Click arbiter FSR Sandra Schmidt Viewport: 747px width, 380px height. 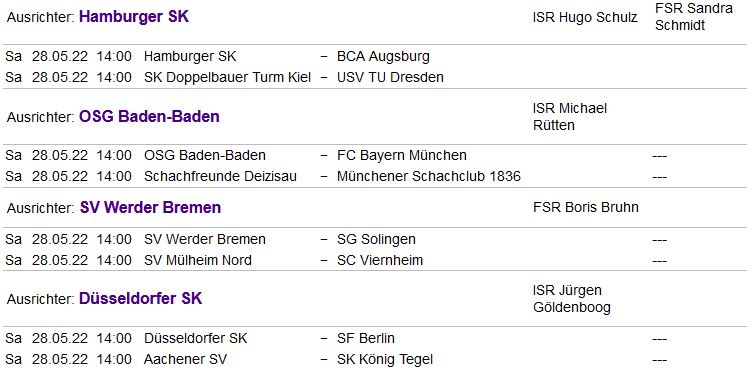click(694, 17)
